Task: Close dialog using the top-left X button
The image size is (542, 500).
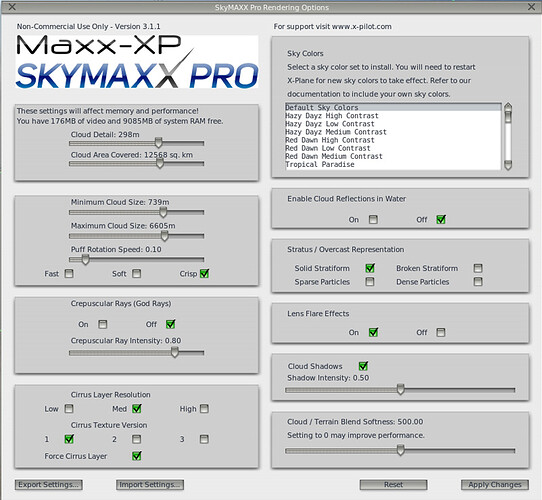Action: (x=12, y=7)
